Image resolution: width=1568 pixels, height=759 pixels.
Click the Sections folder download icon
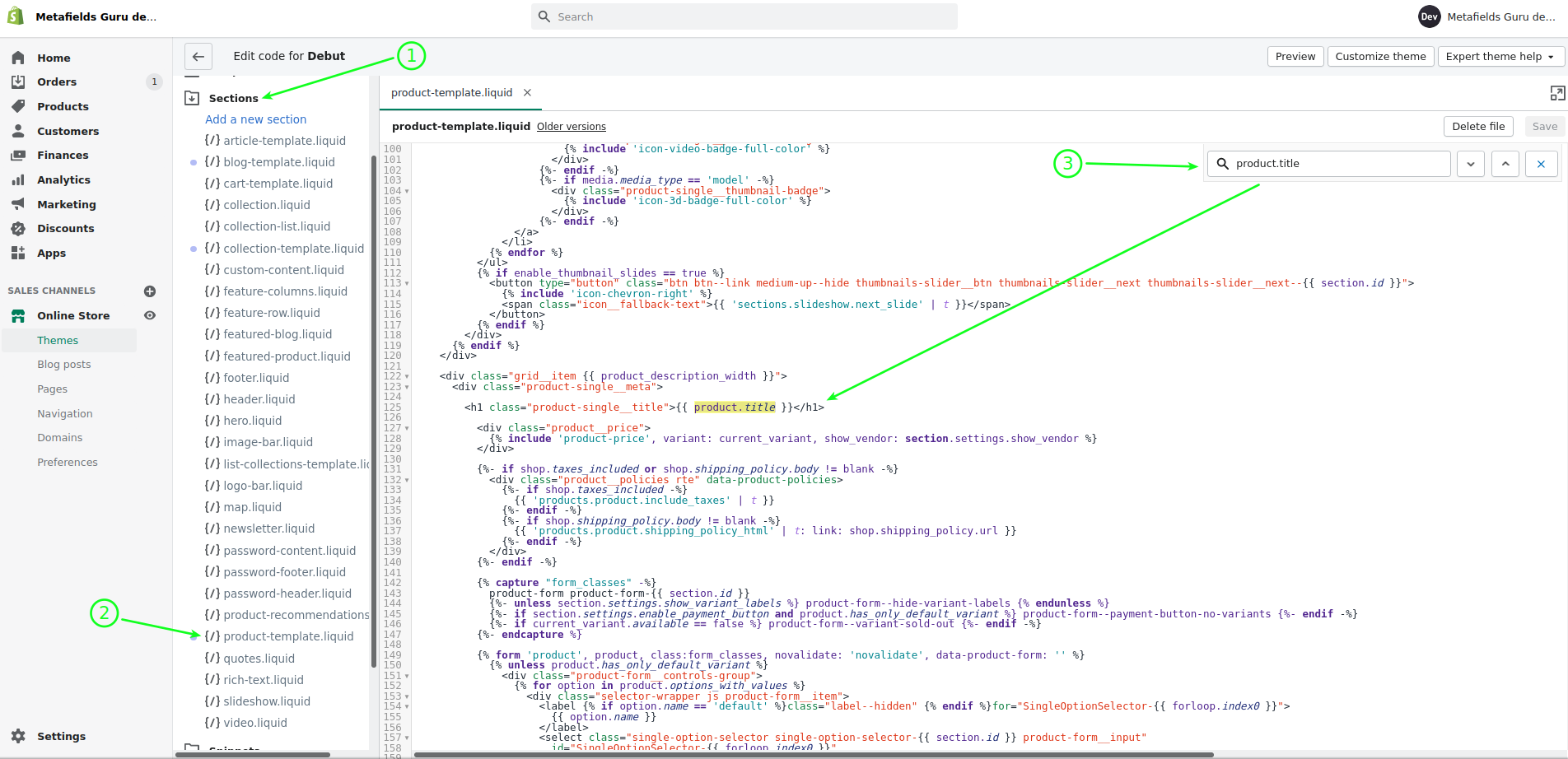[x=192, y=98]
